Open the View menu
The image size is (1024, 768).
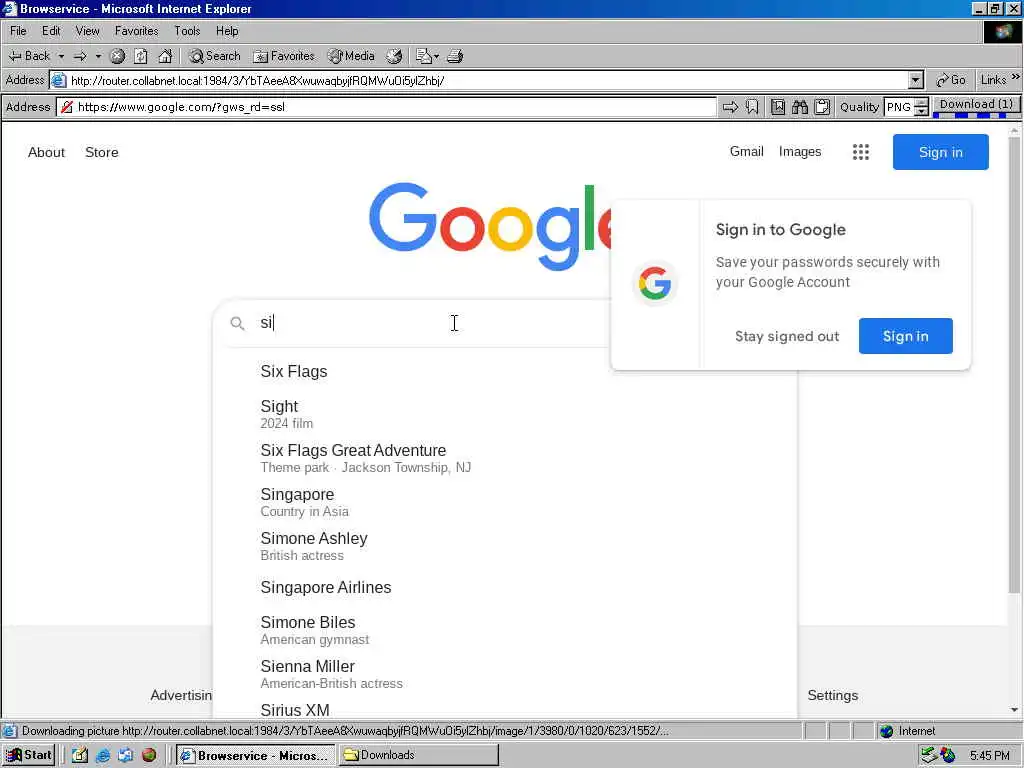coord(88,31)
